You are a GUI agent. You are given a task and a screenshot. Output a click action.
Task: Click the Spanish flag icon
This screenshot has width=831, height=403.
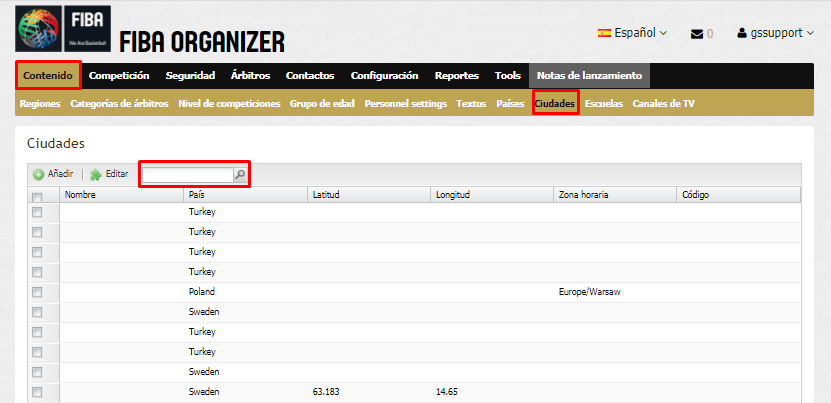(604, 33)
